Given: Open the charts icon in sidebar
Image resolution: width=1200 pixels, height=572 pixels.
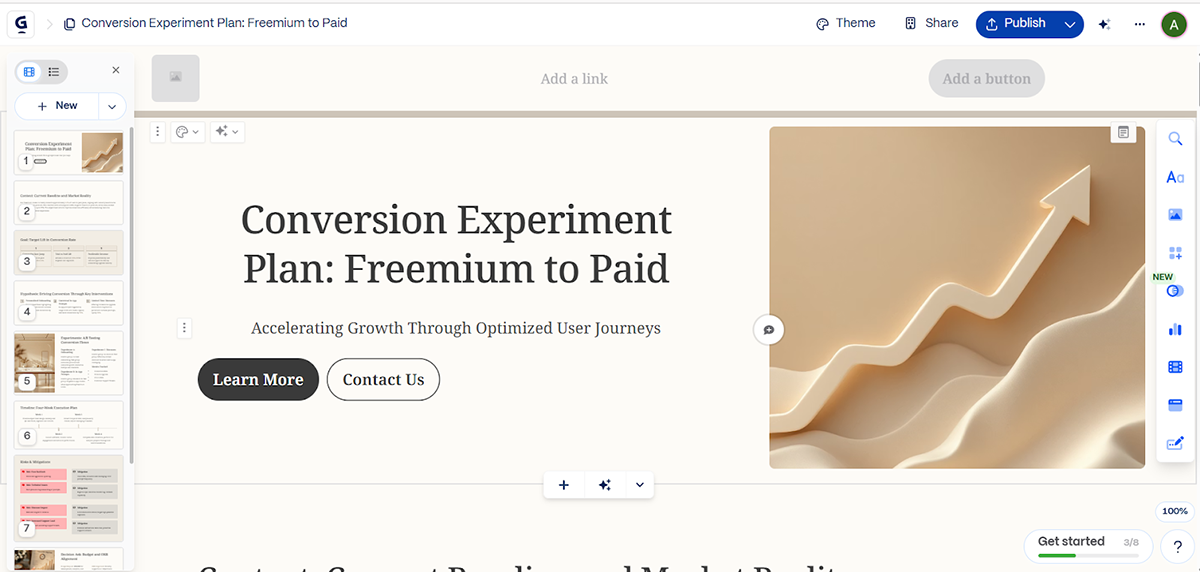Looking at the screenshot, I should pyautogui.click(x=1175, y=329).
